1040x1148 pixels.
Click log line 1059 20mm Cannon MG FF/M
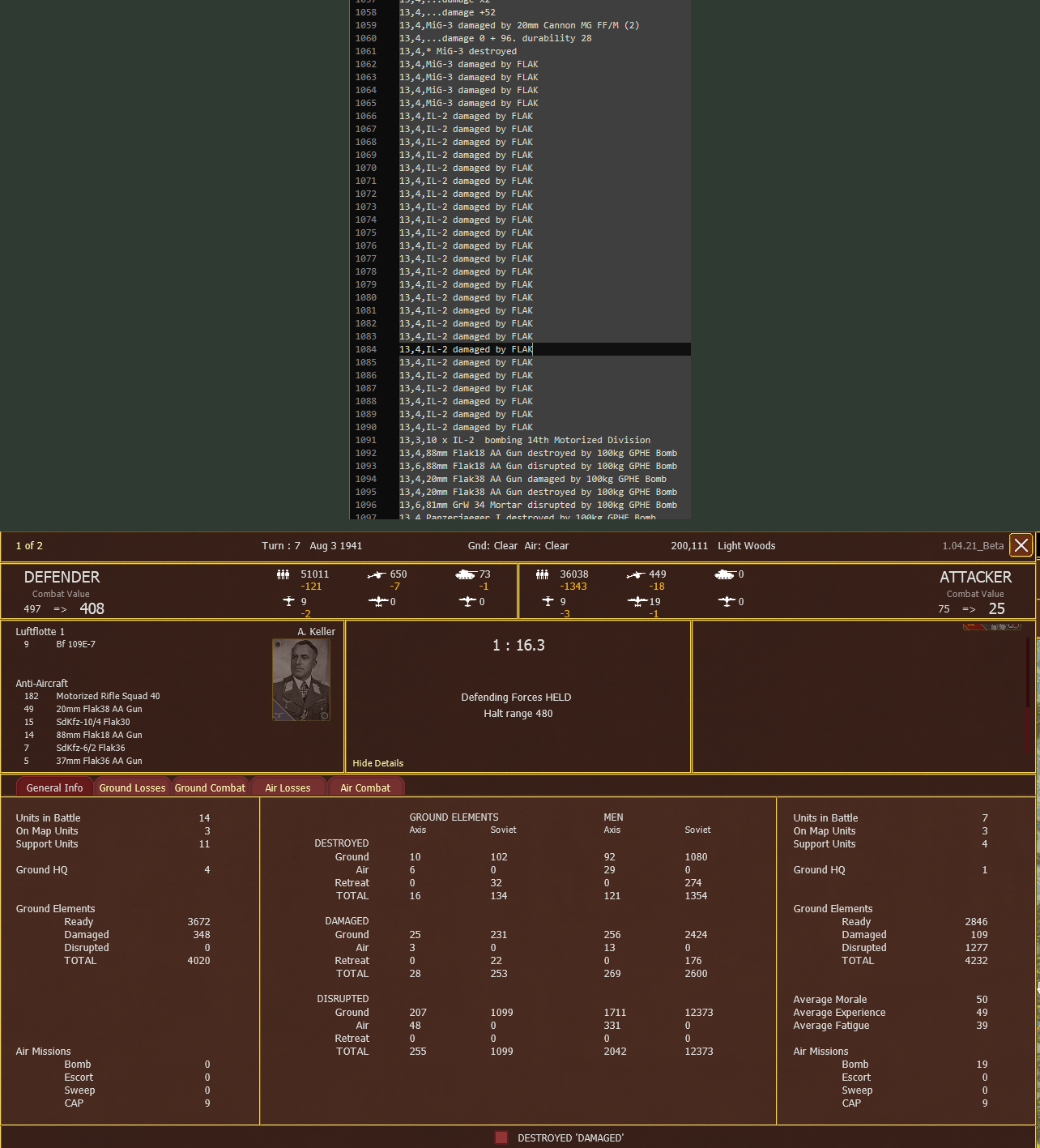pyautogui.click(x=519, y=25)
